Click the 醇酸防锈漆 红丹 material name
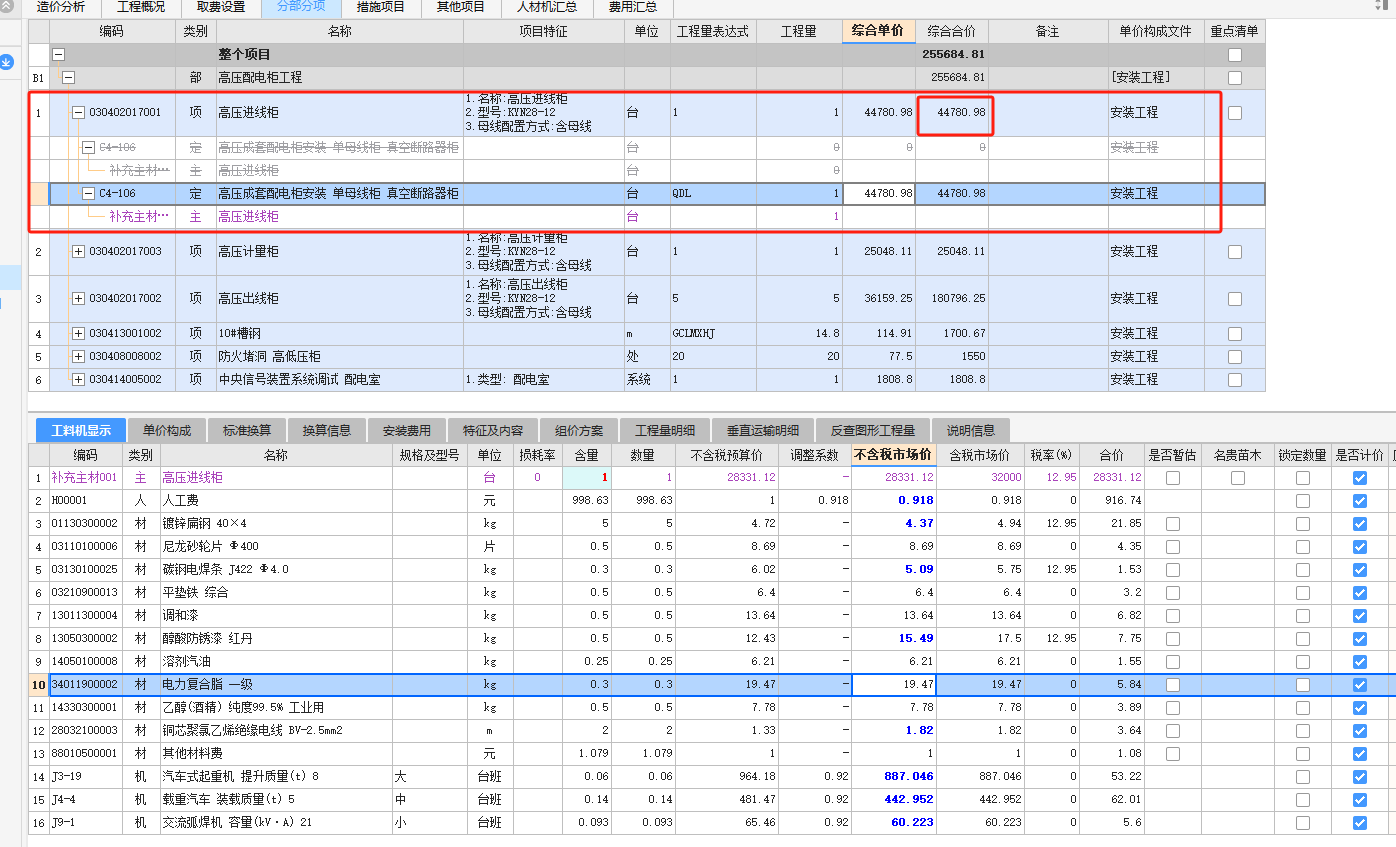Image resolution: width=1396 pixels, height=847 pixels. click(207, 639)
